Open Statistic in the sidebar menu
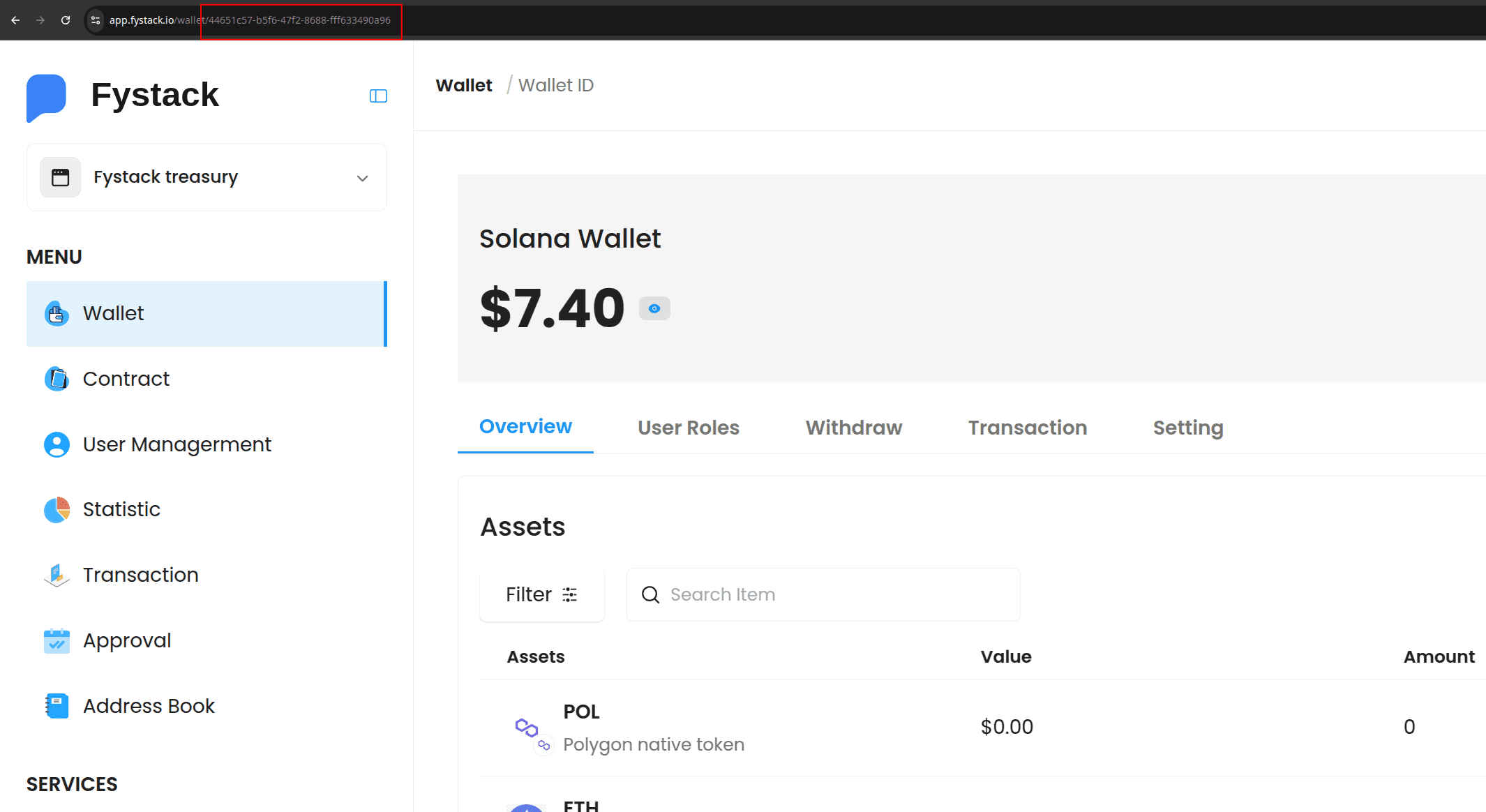The height and width of the screenshot is (812, 1486). pos(207,510)
